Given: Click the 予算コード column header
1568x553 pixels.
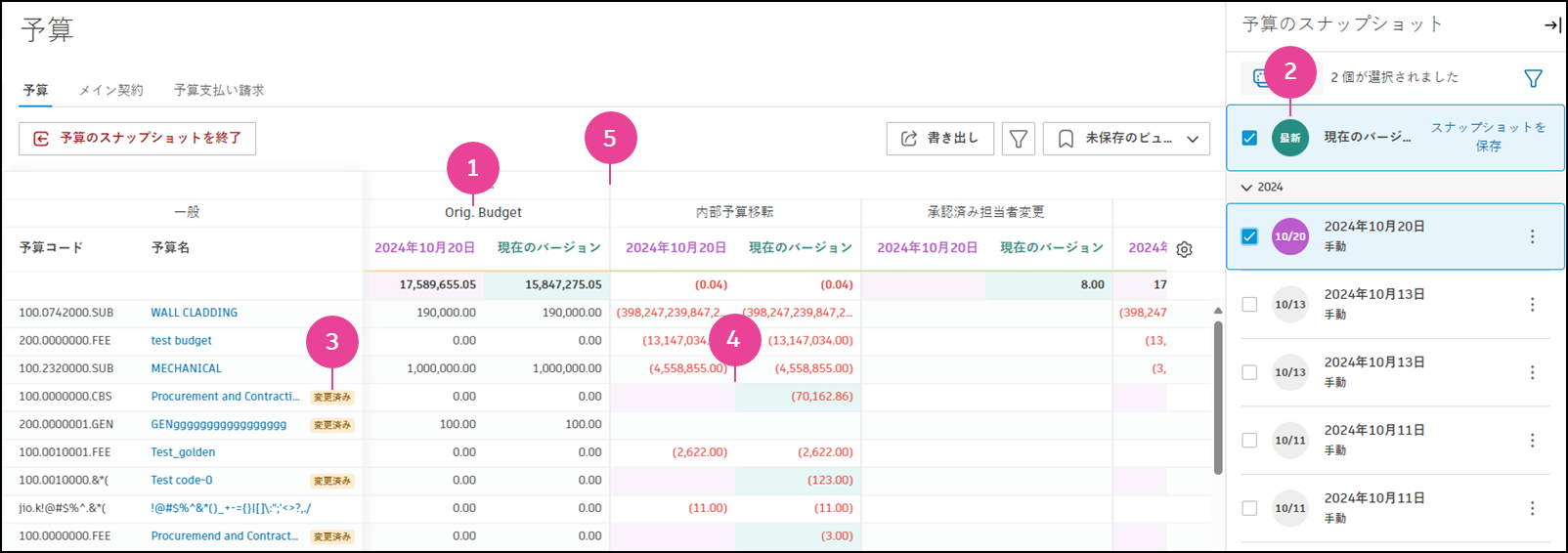Looking at the screenshot, I should tap(51, 248).
